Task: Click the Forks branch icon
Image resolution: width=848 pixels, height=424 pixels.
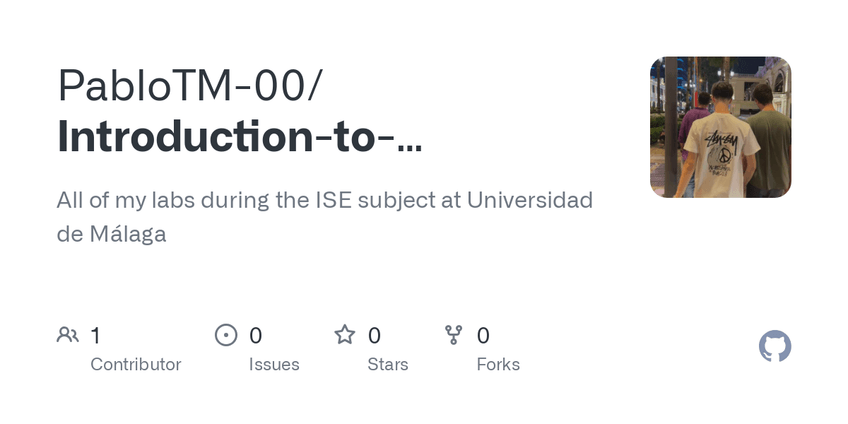Action: click(x=454, y=335)
